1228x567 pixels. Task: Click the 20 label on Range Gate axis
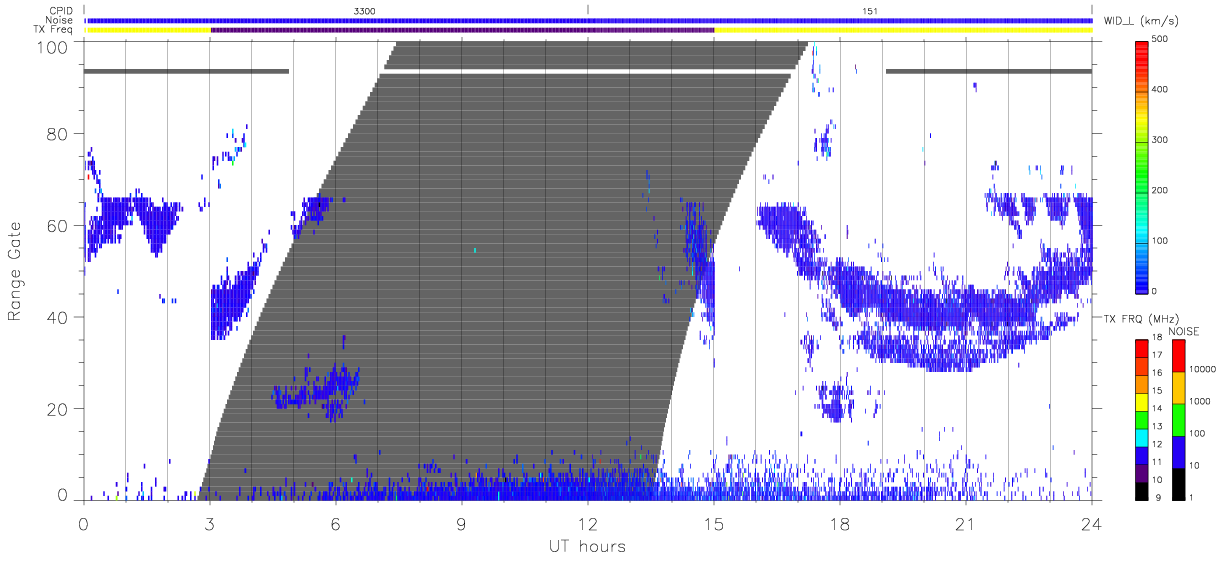tap(57, 409)
